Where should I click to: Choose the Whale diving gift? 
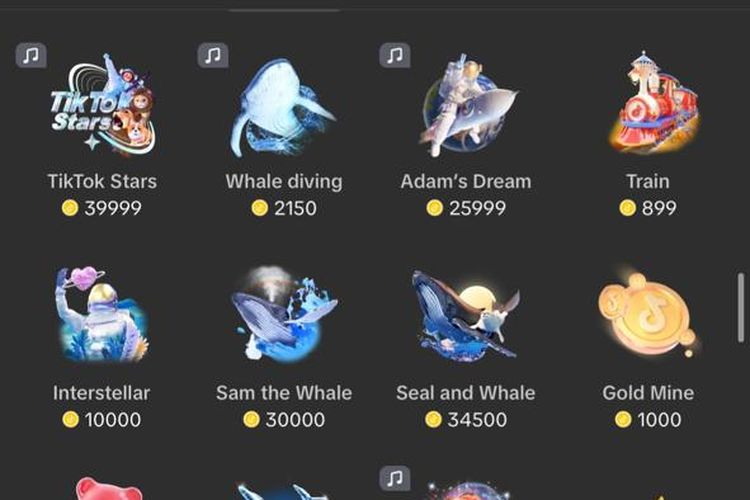click(x=284, y=108)
